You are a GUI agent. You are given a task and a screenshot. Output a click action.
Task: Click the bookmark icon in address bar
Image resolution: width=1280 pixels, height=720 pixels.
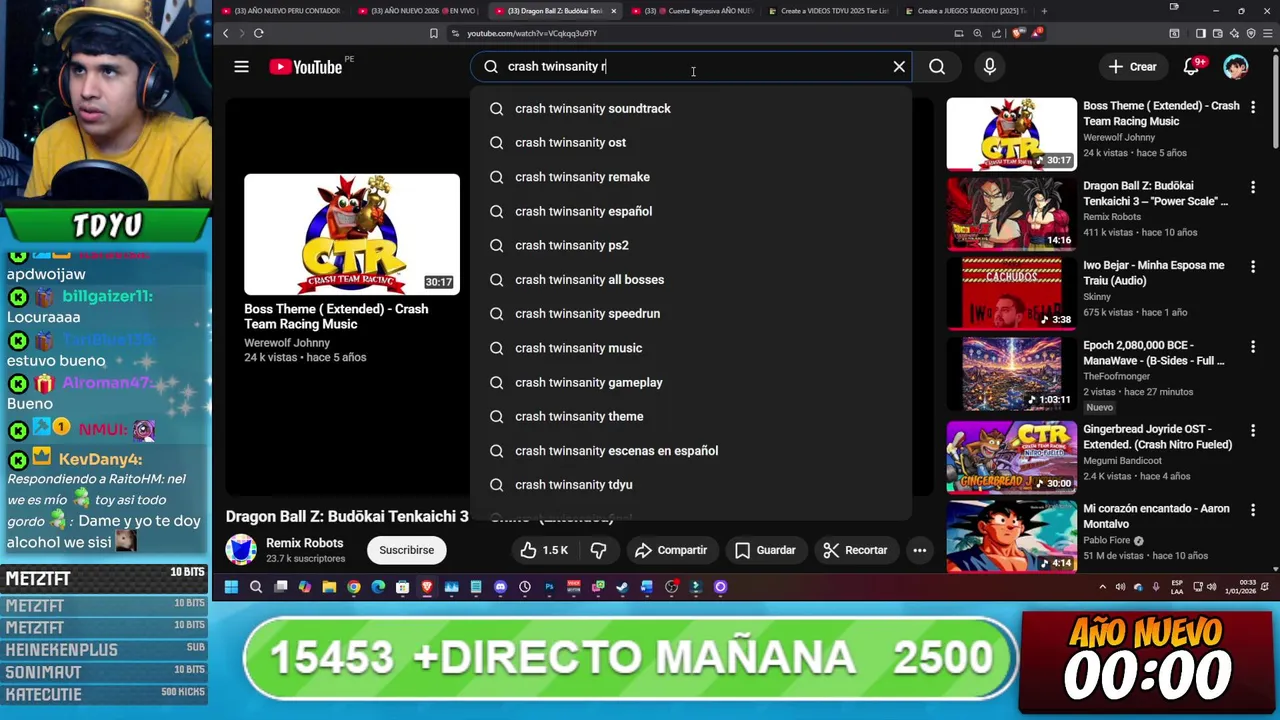coord(433,33)
